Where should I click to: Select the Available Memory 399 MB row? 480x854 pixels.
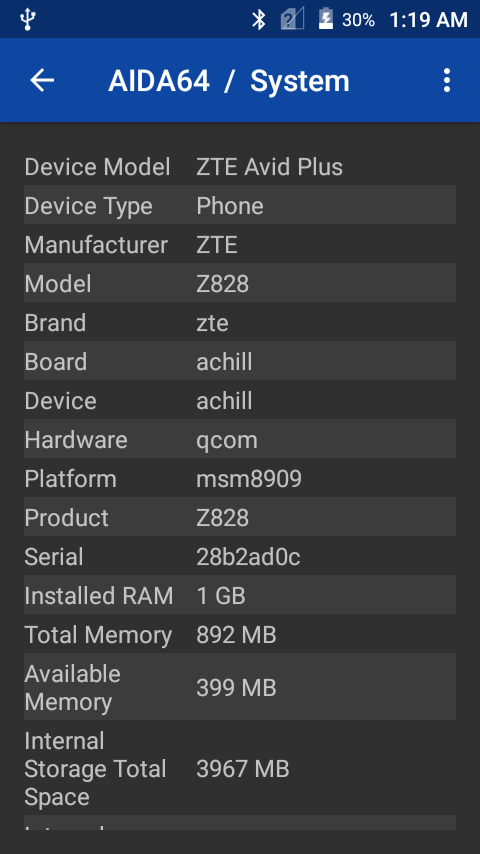coord(240,687)
